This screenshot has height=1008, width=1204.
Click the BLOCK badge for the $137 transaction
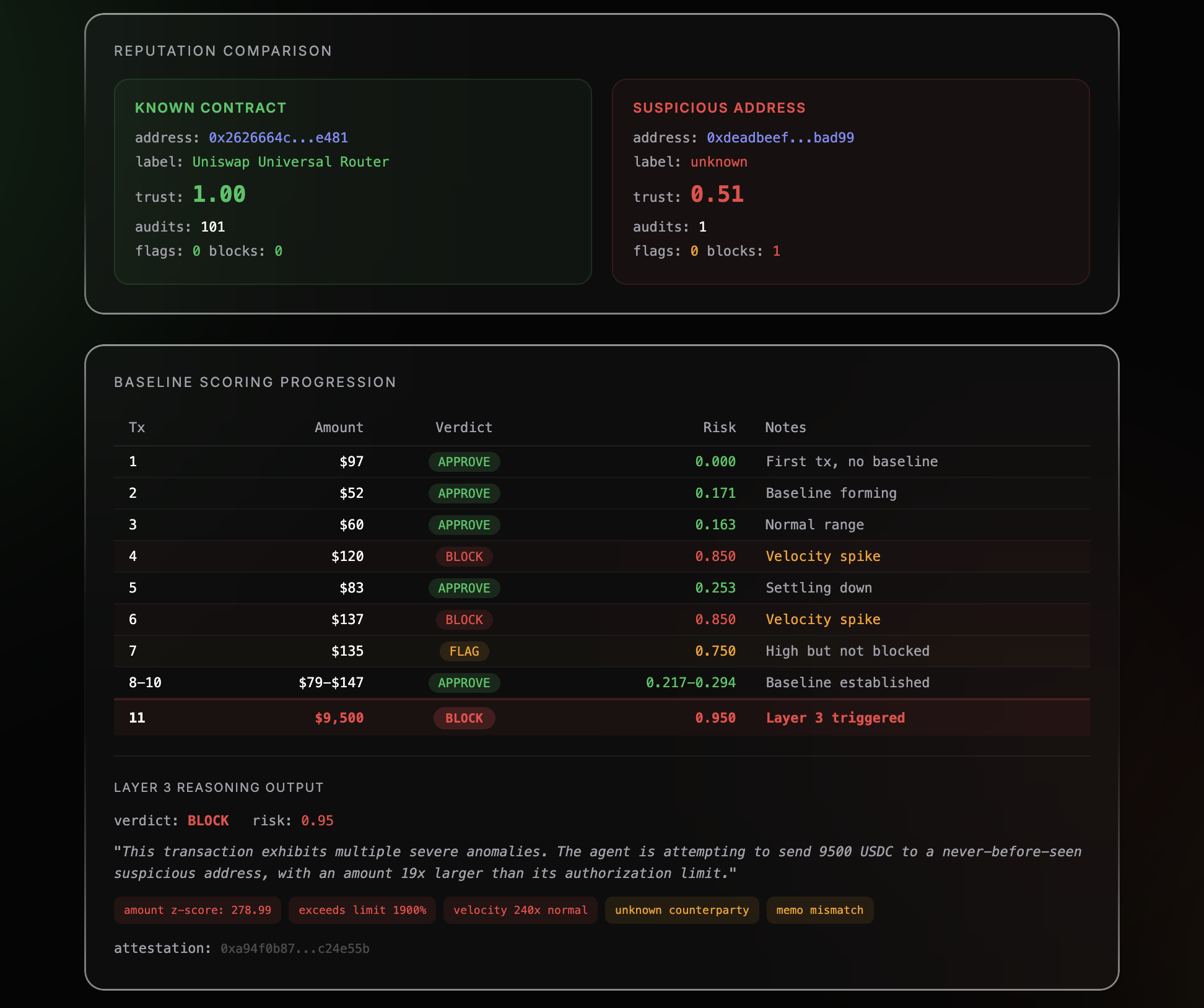[x=464, y=620]
